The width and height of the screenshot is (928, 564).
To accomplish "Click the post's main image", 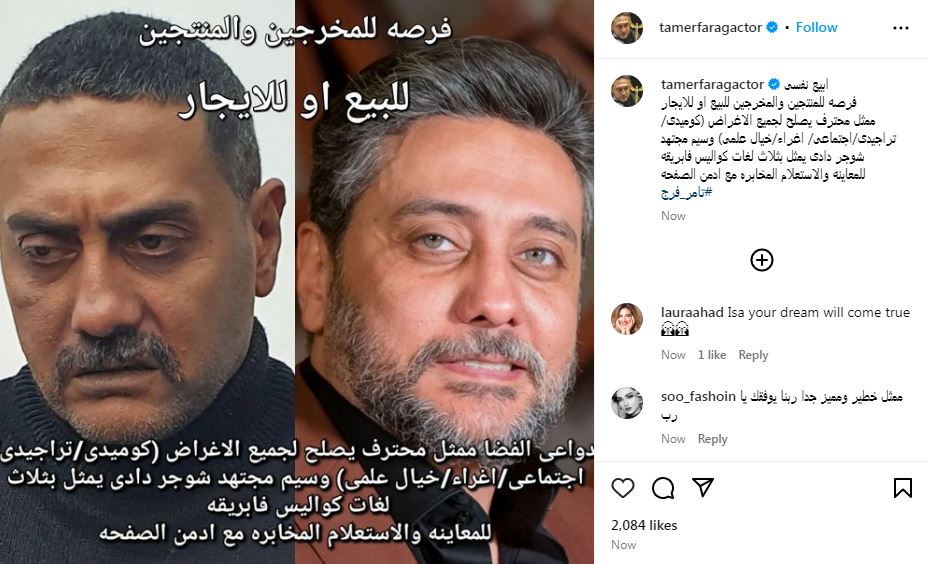I will point(297,282).
